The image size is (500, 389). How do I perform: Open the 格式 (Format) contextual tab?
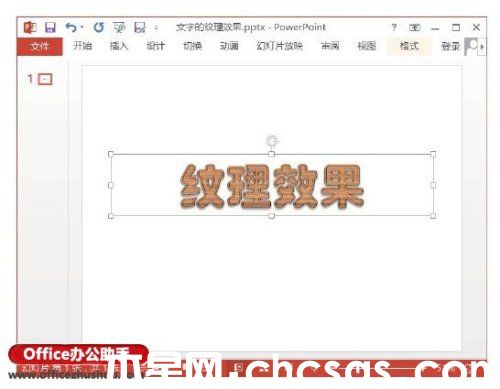click(x=409, y=46)
